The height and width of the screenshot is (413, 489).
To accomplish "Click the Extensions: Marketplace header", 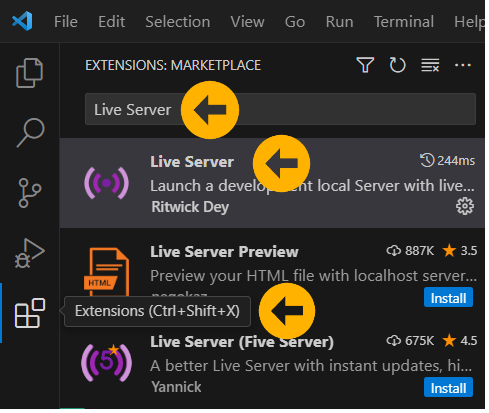I will [x=173, y=65].
